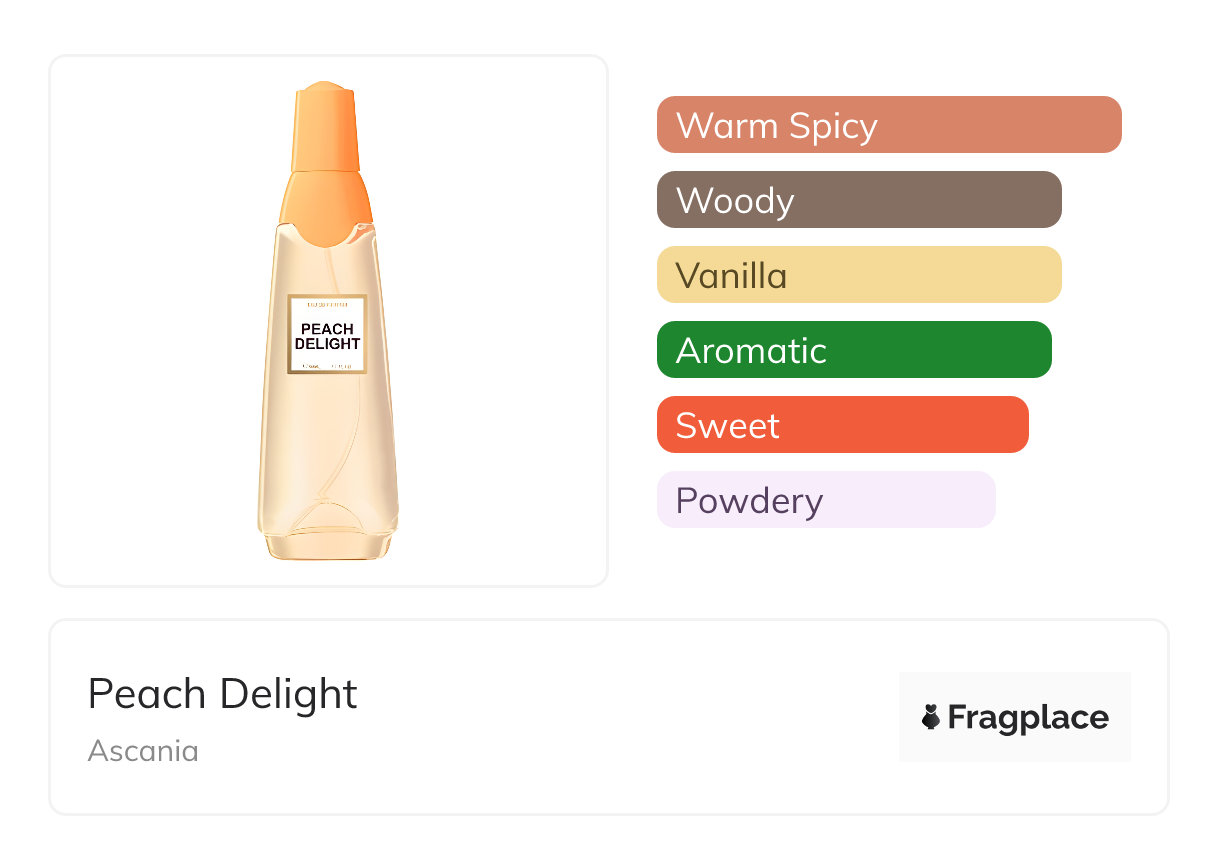1218x864 pixels.
Task: Choose the Vanilla accord bar
Action: click(x=858, y=275)
